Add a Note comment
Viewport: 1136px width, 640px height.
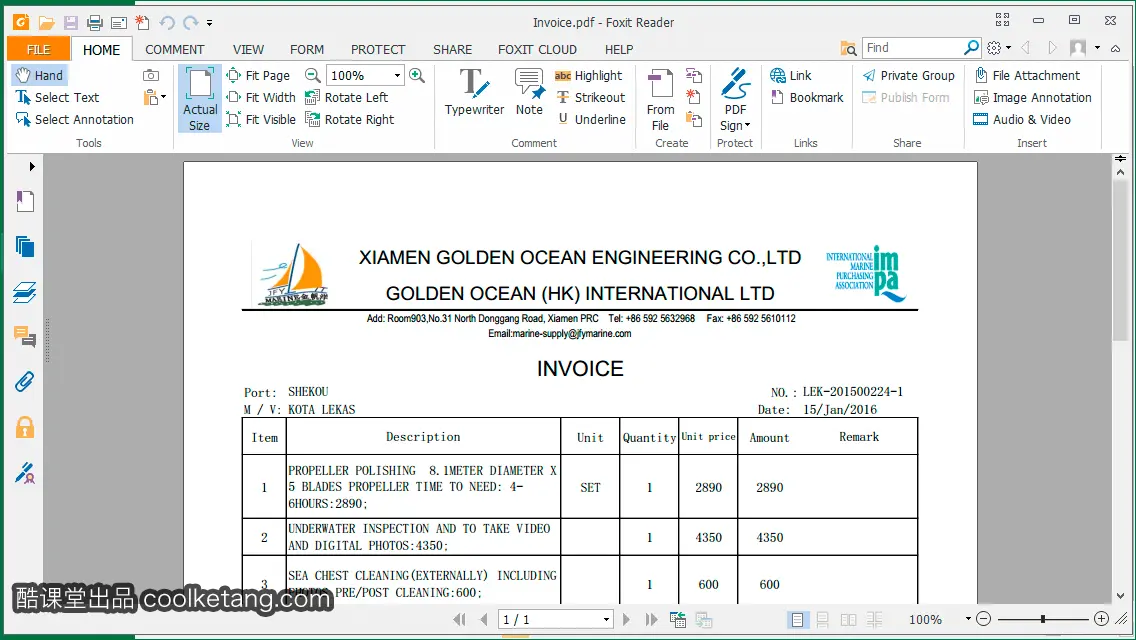coord(529,91)
